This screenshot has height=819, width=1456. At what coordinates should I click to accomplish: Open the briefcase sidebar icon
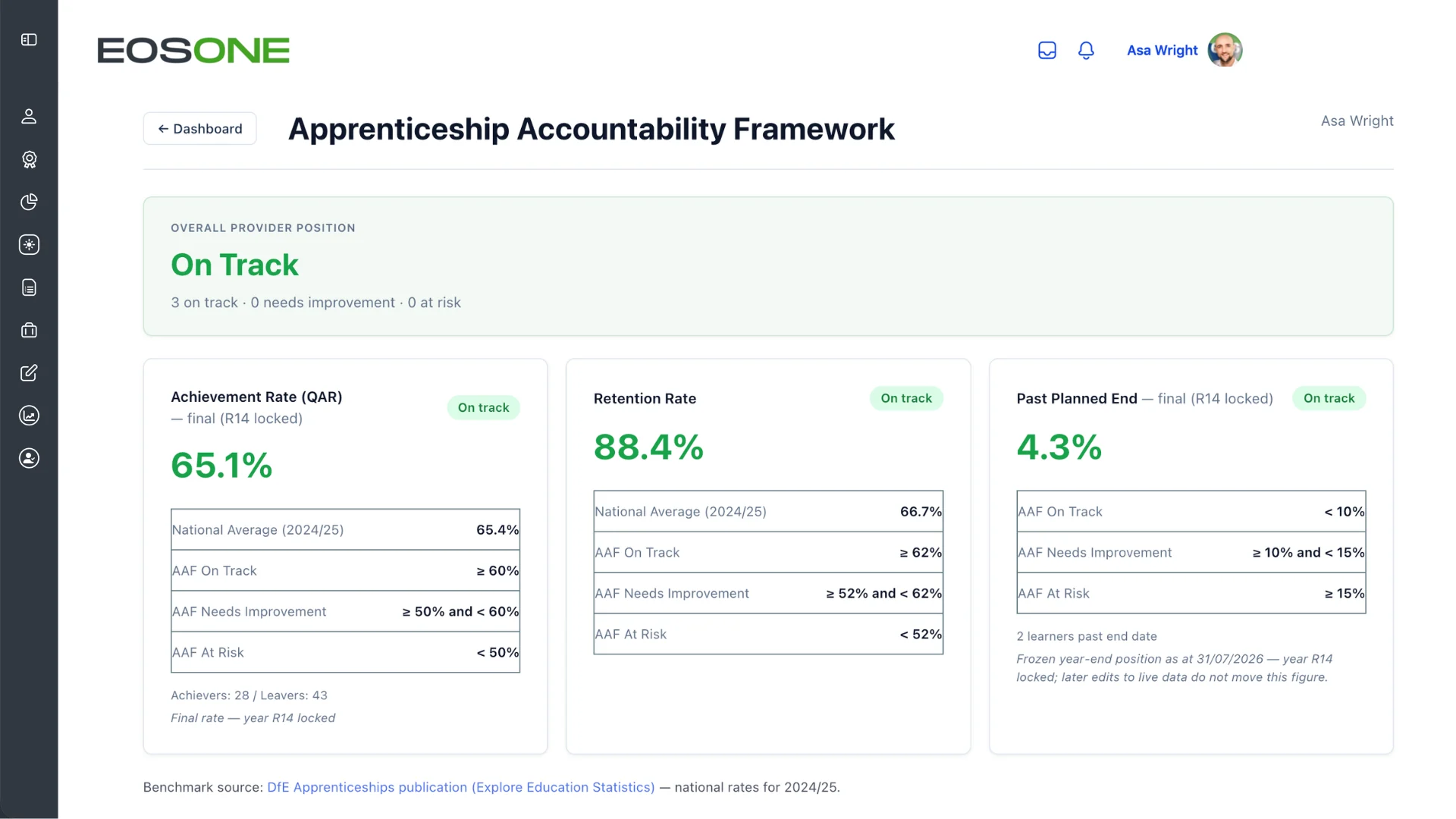coord(29,330)
